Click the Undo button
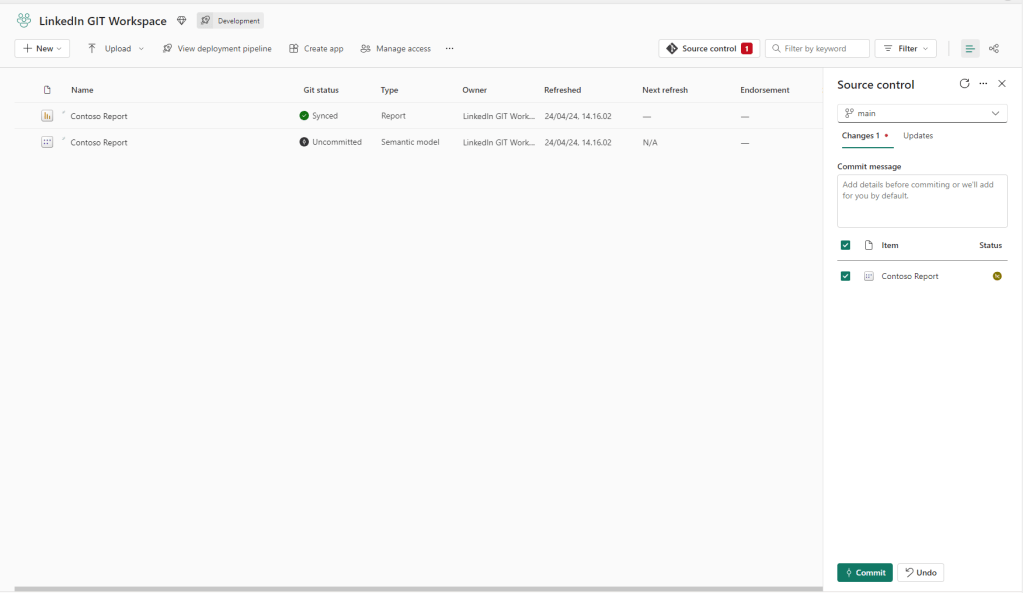The width and height of the screenshot is (1023, 593). coord(920,572)
